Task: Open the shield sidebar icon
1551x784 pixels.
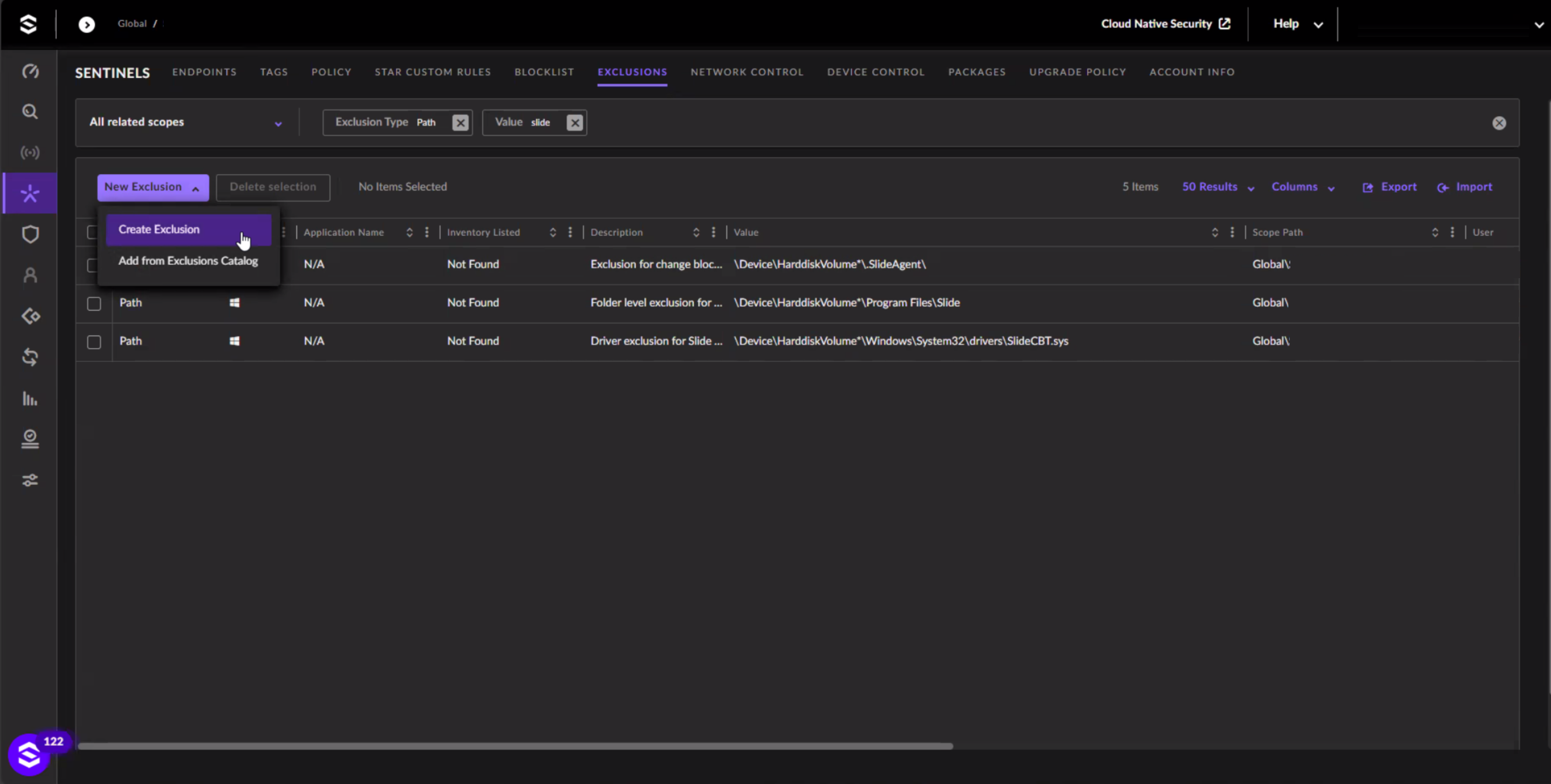Action: 30,234
